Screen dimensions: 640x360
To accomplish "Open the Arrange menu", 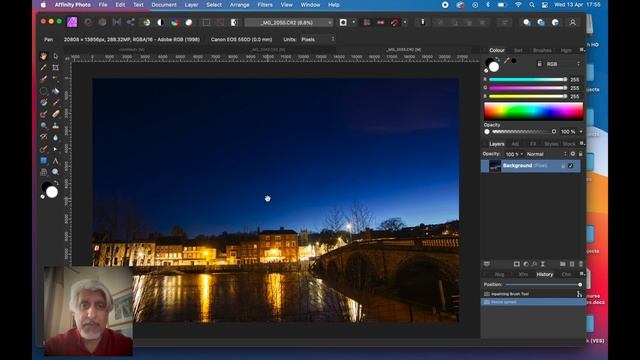I will click(x=239, y=5).
